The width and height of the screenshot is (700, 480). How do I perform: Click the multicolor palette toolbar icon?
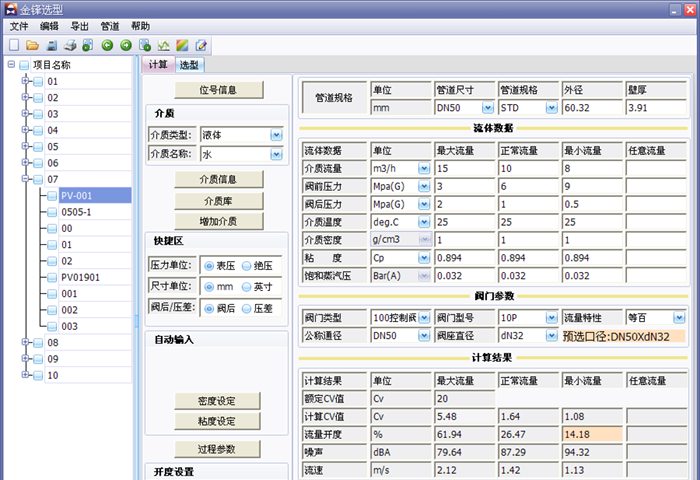(x=182, y=45)
